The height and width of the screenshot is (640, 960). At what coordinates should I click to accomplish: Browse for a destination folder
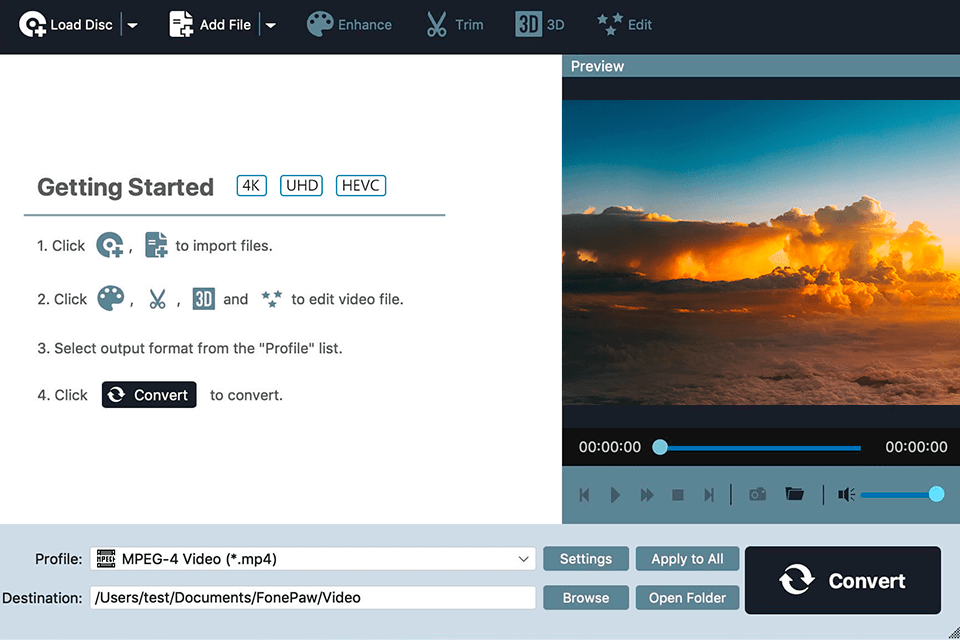tap(585, 597)
